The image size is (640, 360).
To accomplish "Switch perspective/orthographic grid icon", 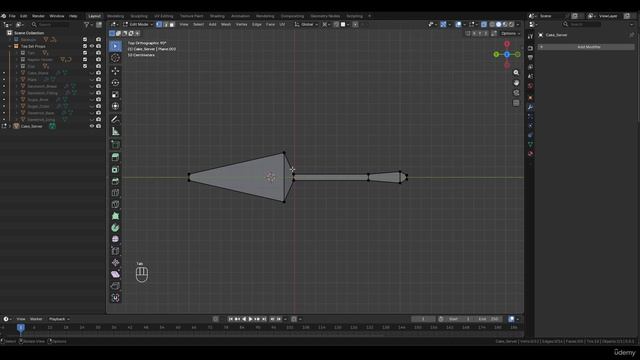I will click(516, 103).
